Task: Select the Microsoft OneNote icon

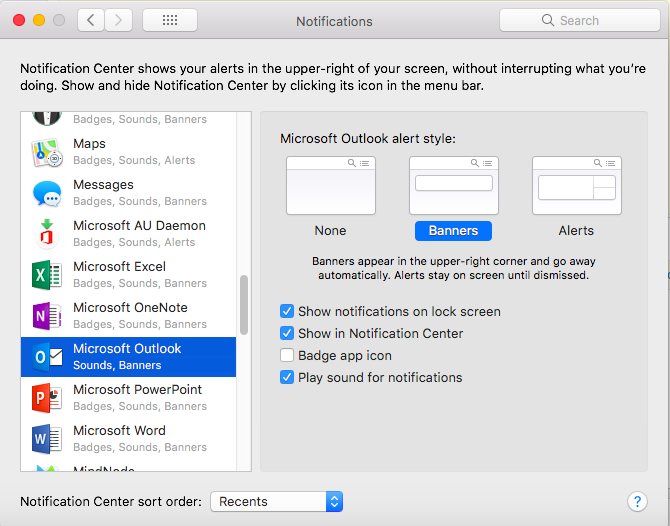Action: click(x=46, y=316)
